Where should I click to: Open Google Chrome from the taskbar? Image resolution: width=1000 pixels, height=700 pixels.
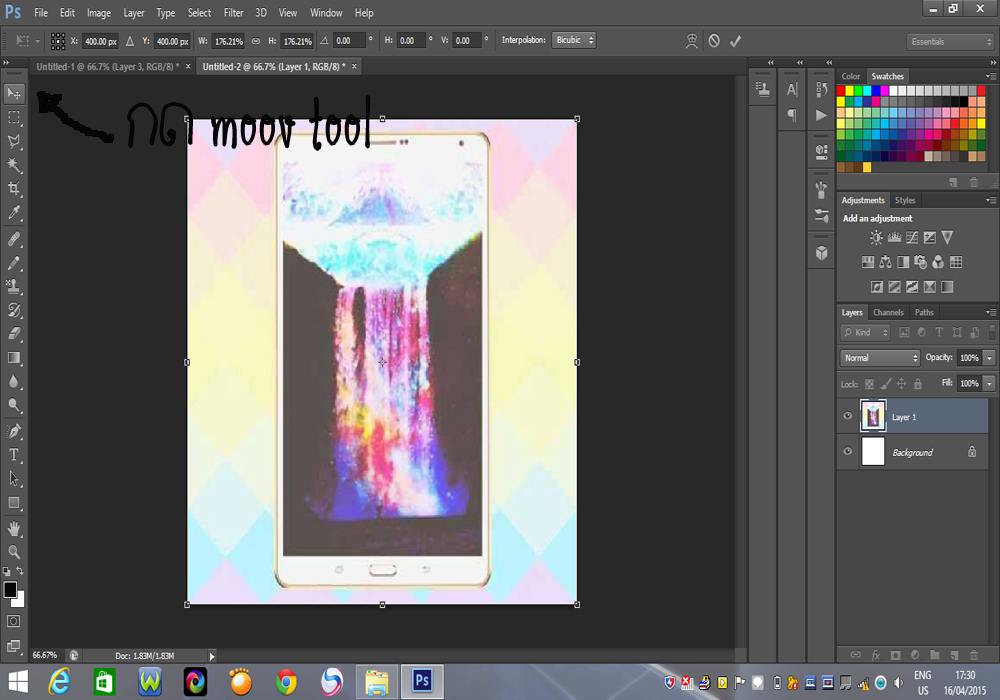click(287, 682)
